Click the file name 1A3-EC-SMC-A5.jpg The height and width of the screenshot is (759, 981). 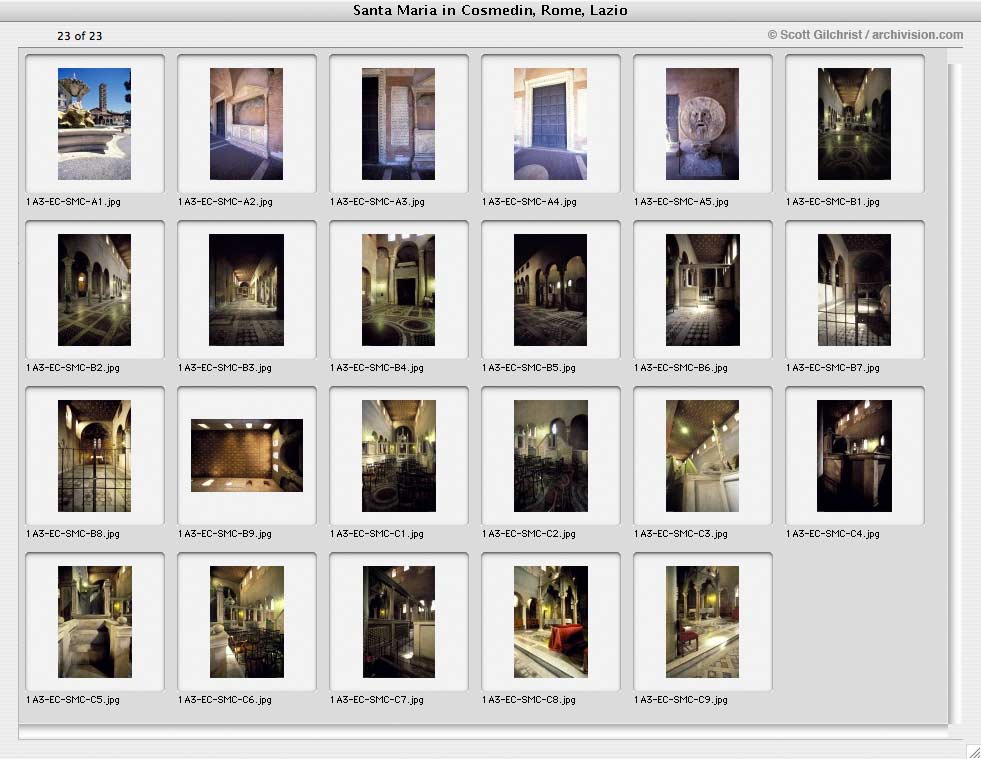681,201
